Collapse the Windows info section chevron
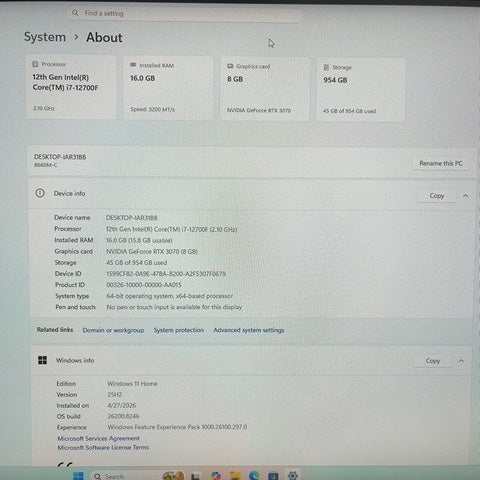The width and height of the screenshot is (480, 480). tap(461, 361)
